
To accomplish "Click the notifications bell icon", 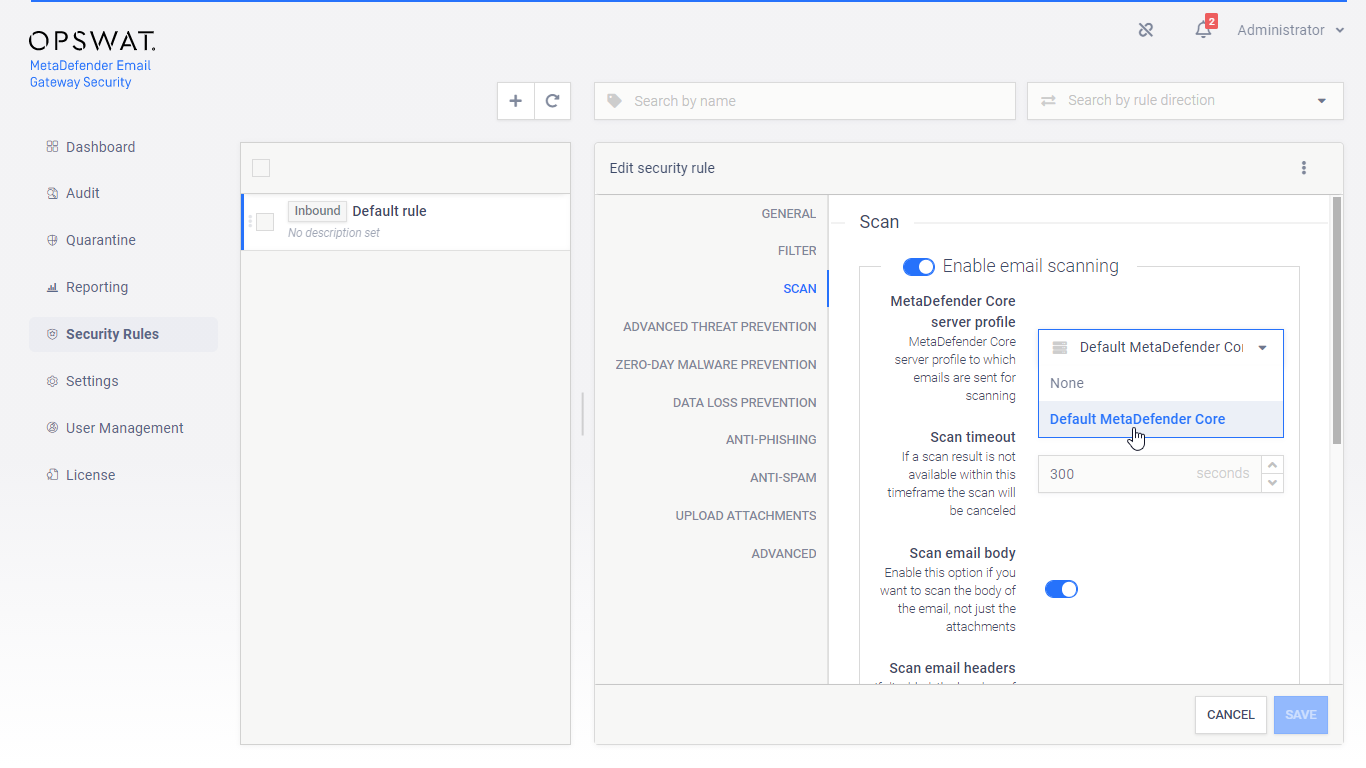I will (x=1203, y=30).
